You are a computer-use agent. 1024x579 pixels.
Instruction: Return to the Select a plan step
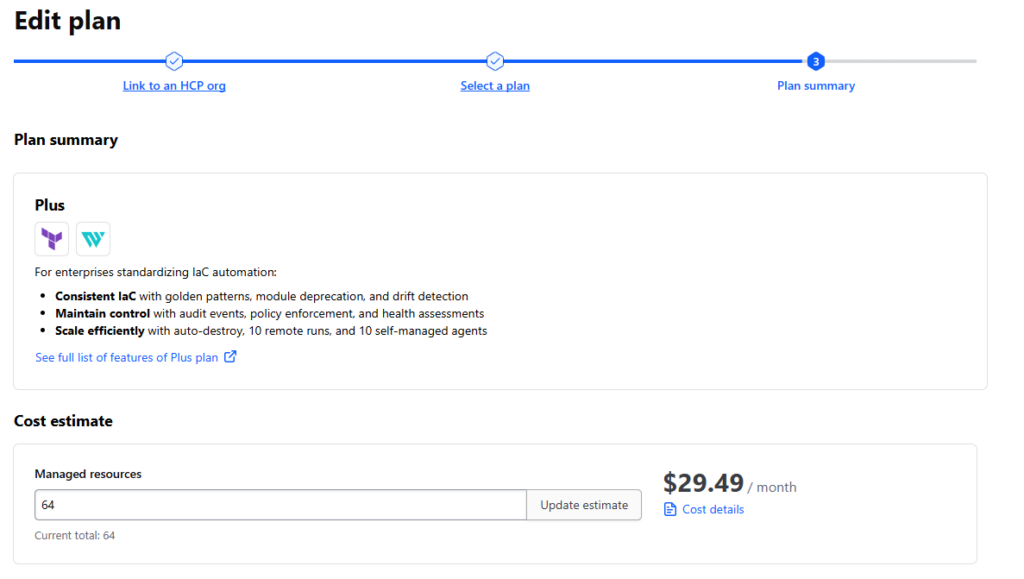click(x=495, y=86)
